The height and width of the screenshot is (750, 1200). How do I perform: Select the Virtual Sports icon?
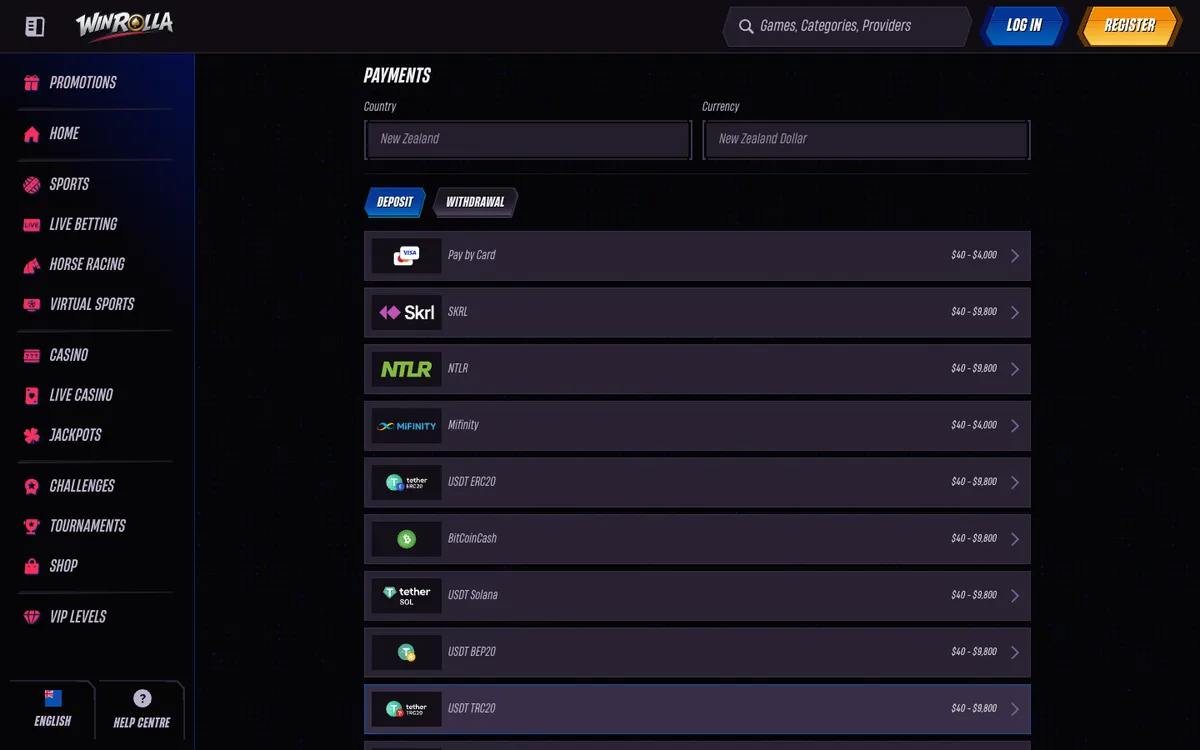point(32,305)
